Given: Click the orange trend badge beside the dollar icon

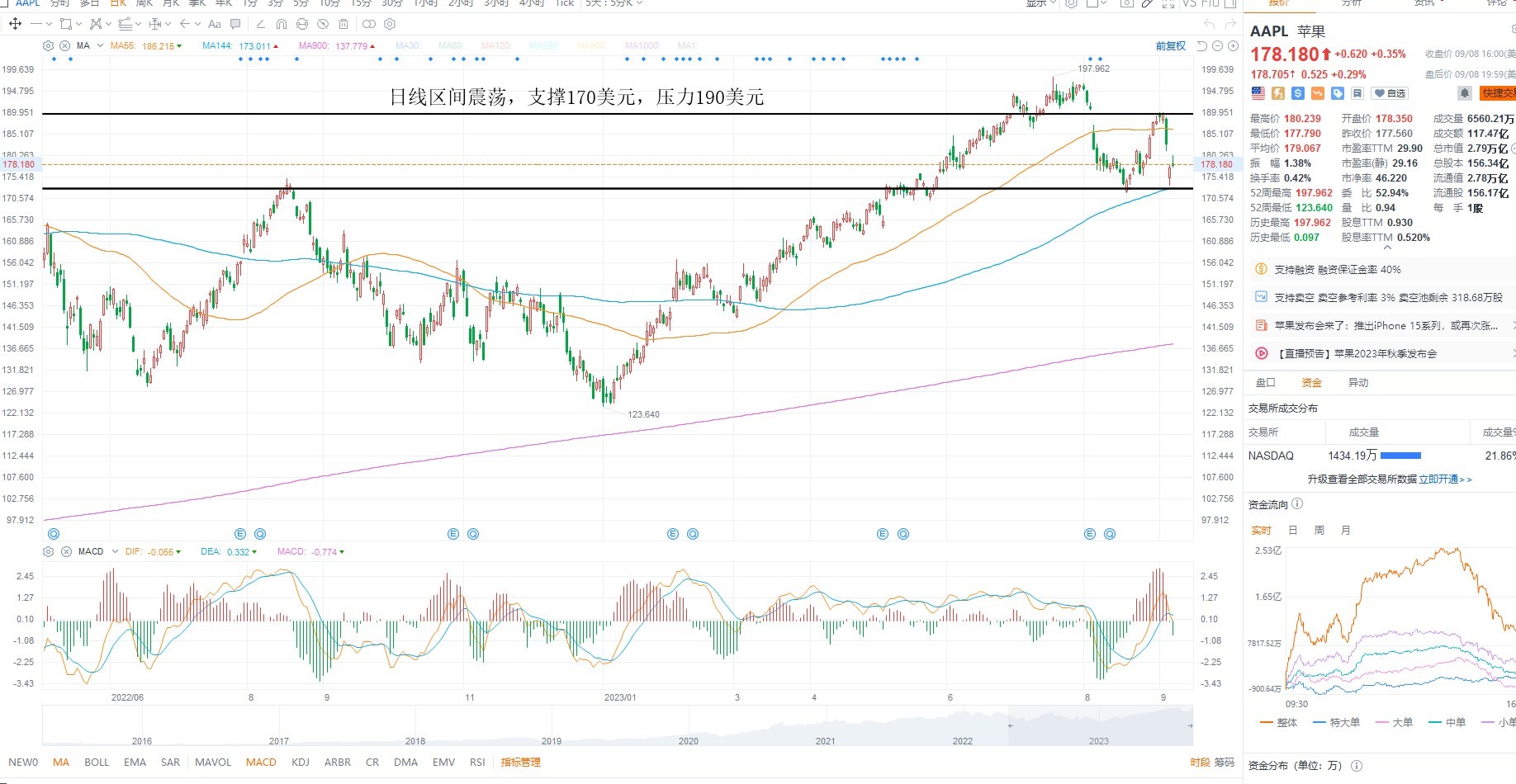Looking at the screenshot, I should pos(1318,93).
